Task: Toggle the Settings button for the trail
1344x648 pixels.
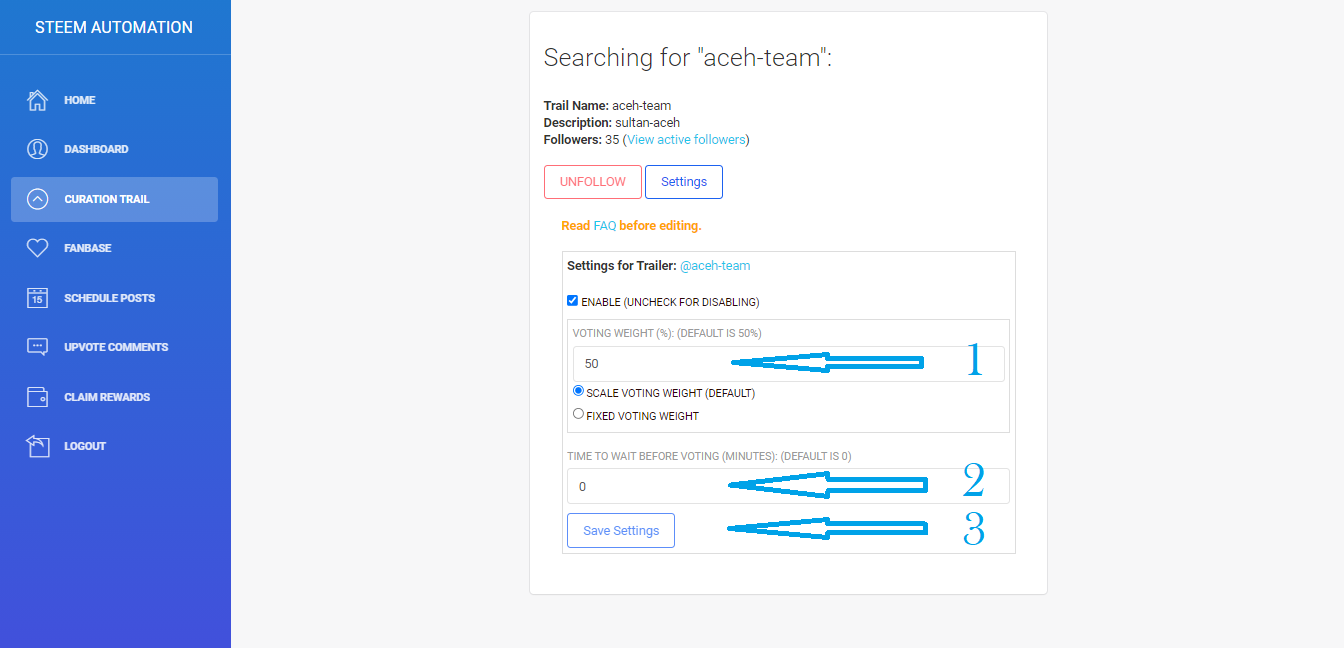Action: click(683, 182)
